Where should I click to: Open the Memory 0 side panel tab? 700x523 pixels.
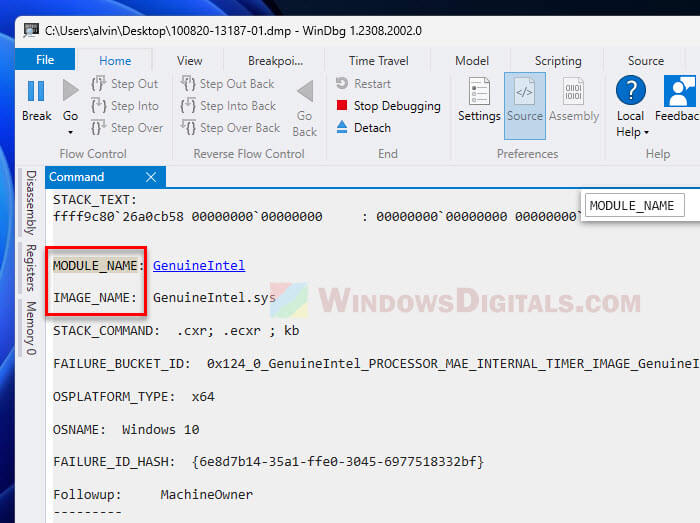point(30,328)
